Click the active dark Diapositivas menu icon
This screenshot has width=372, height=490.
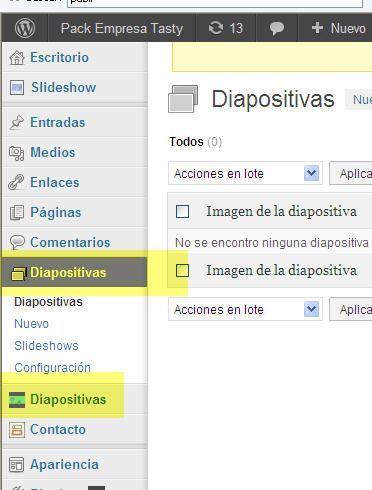pyautogui.click(x=19, y=273)
